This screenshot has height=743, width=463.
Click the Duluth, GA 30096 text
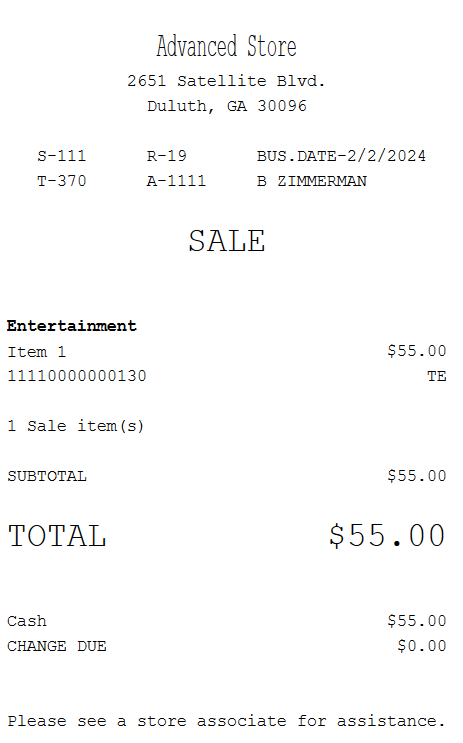(x=227, y=106)
